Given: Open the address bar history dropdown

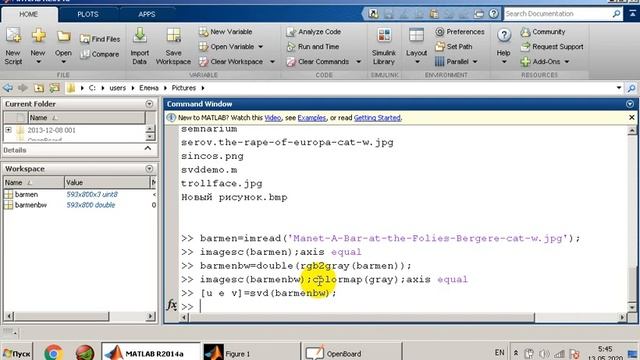Looking at the screenshot, I should (x=619, y=88).
